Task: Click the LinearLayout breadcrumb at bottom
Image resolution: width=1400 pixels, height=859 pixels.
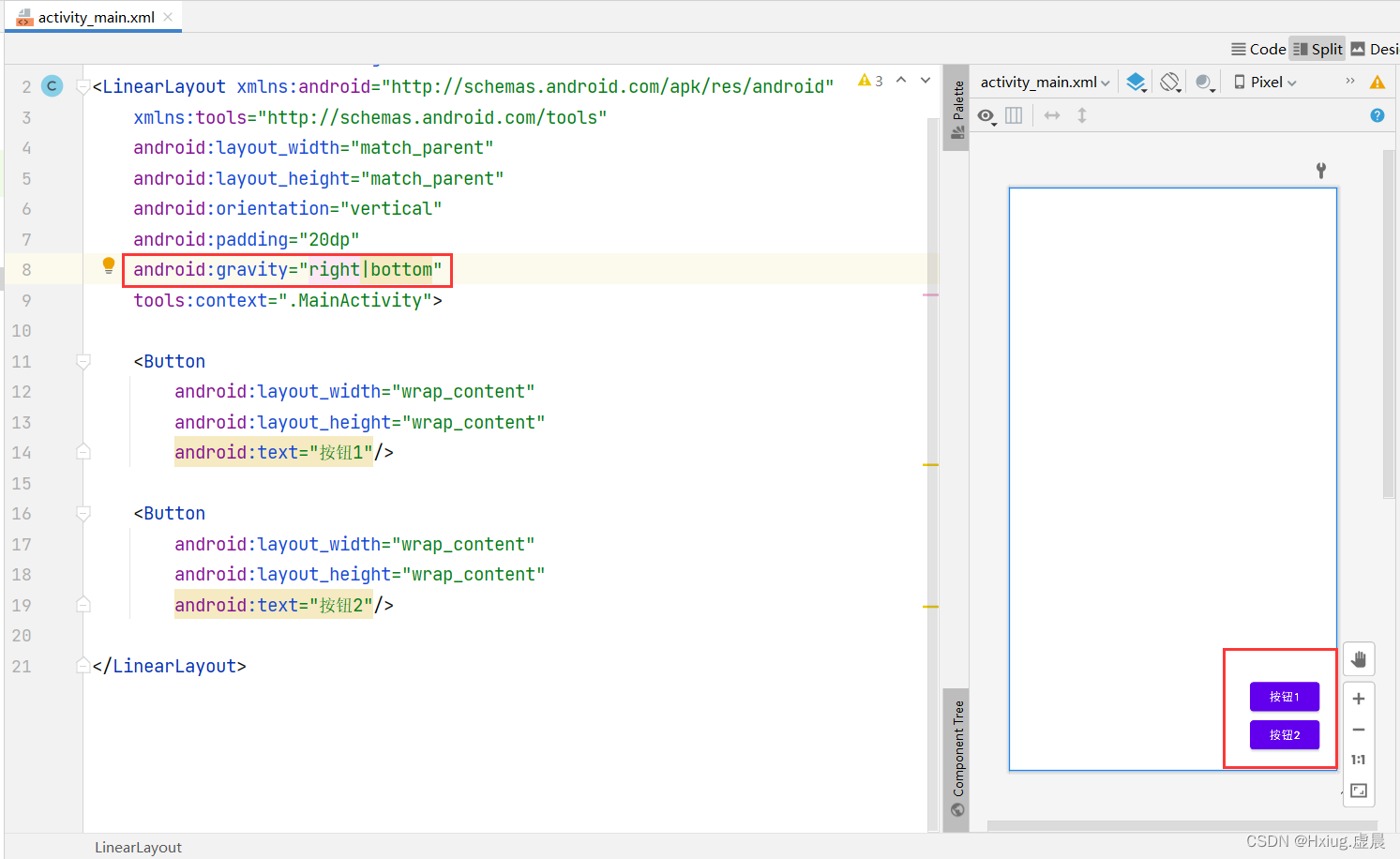Action: [x=138, y=847]
